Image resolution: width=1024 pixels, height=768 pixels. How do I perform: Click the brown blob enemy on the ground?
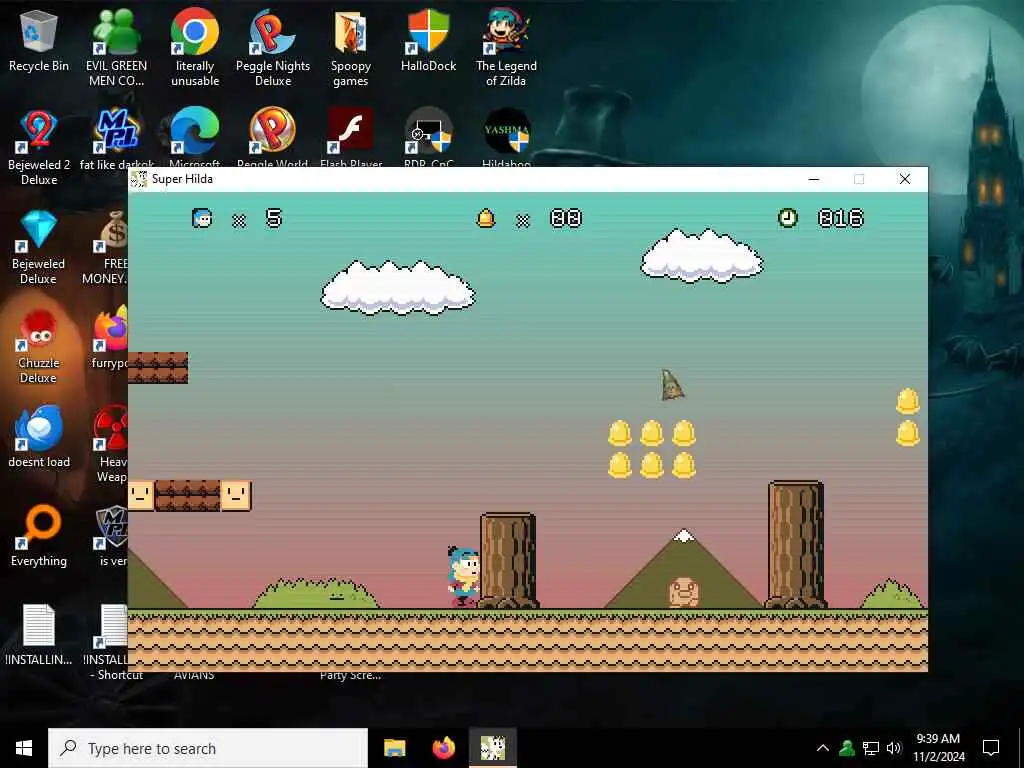[x=684, y=592]
